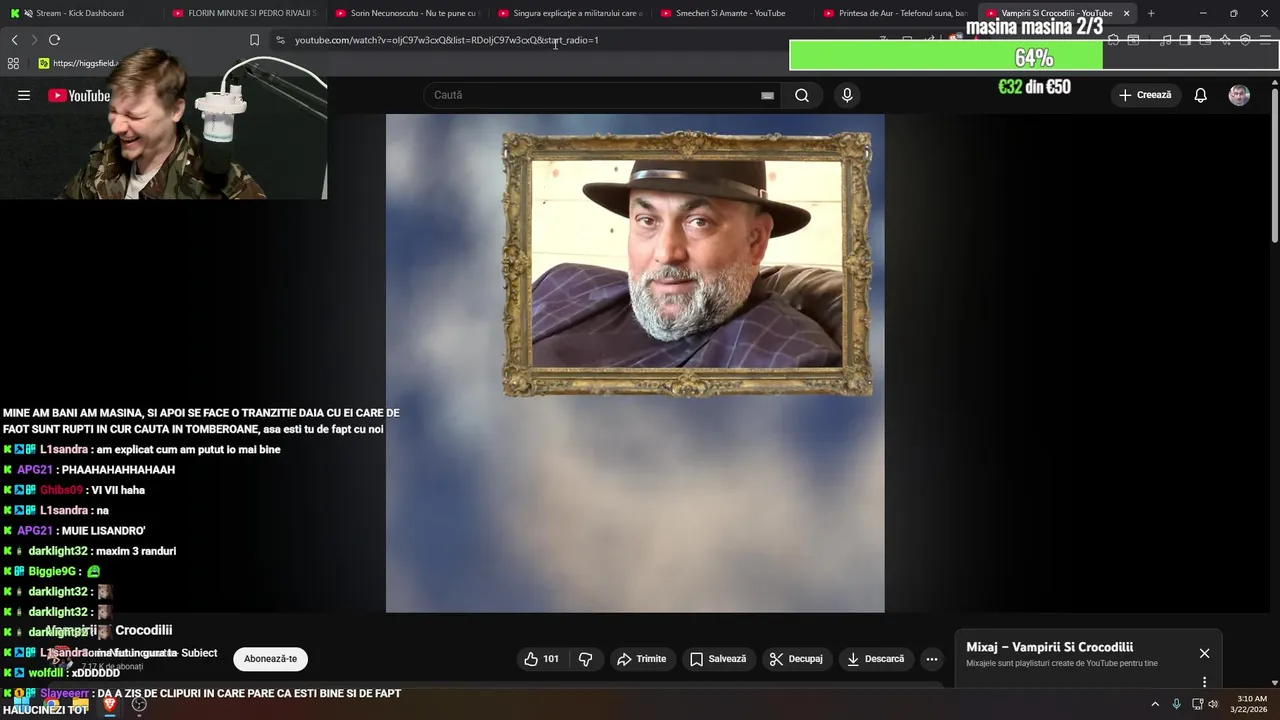Click the Descarcă download button
Image resolution: width=1280 pixels, height=720 pixels.
[875, 659]
